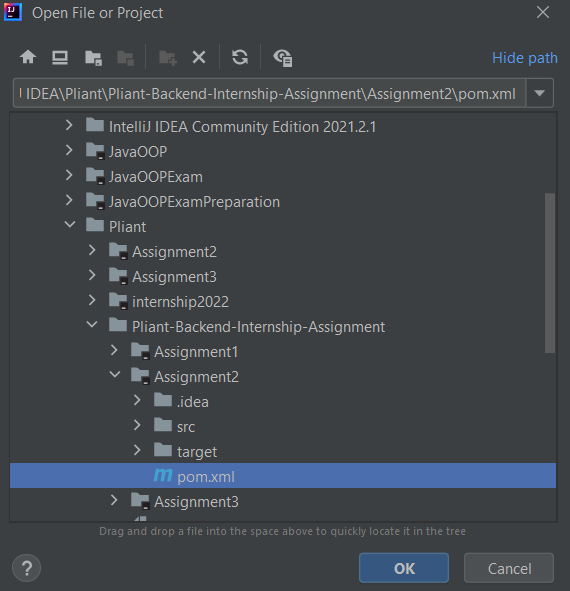Screen dimensions: 570x591
Task: Expand the IntelliJ IDEA Community Edition folder
Action: (x=69, y=125)
